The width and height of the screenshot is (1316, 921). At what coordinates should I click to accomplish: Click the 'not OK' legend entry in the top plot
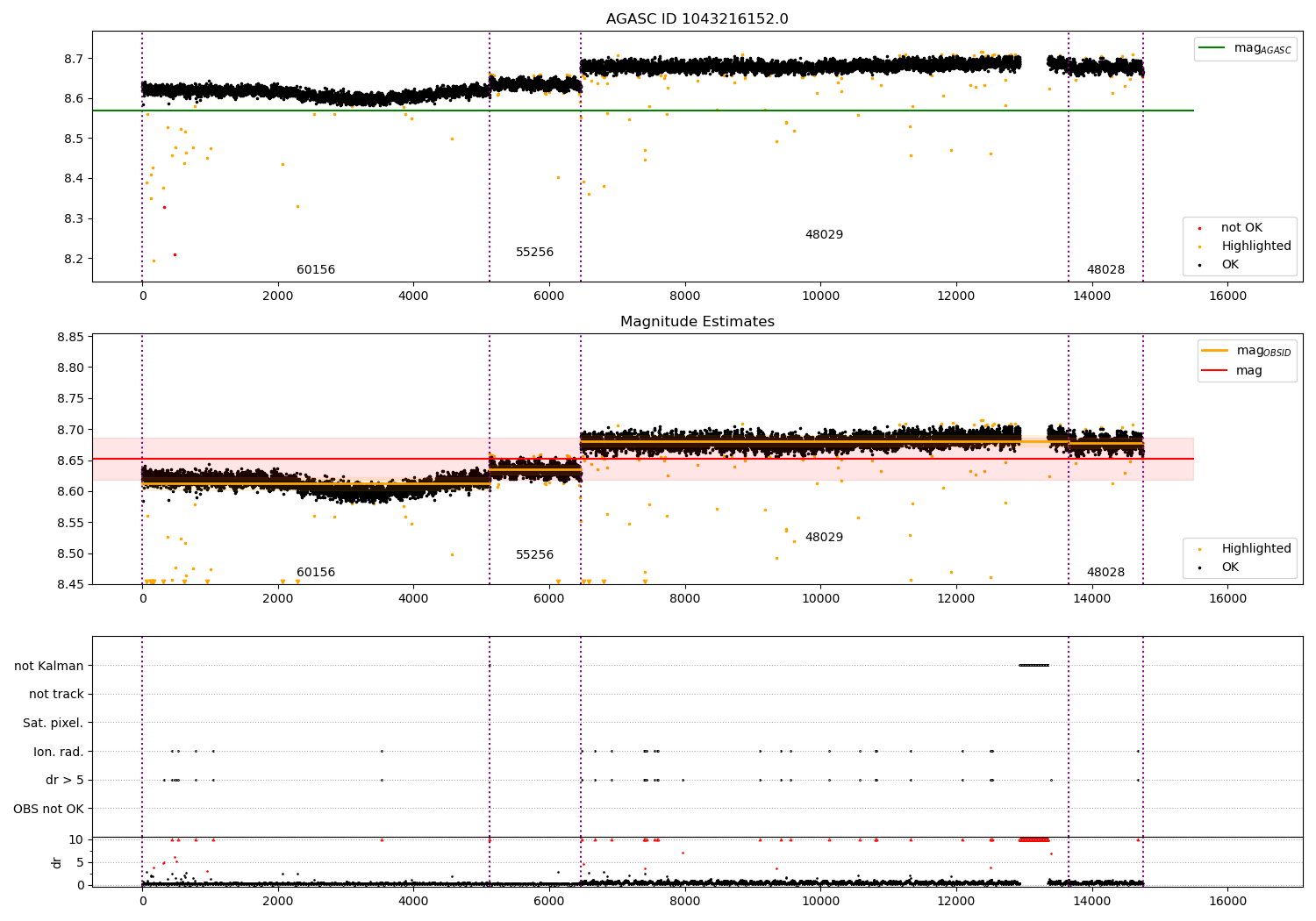point(1241,228)
